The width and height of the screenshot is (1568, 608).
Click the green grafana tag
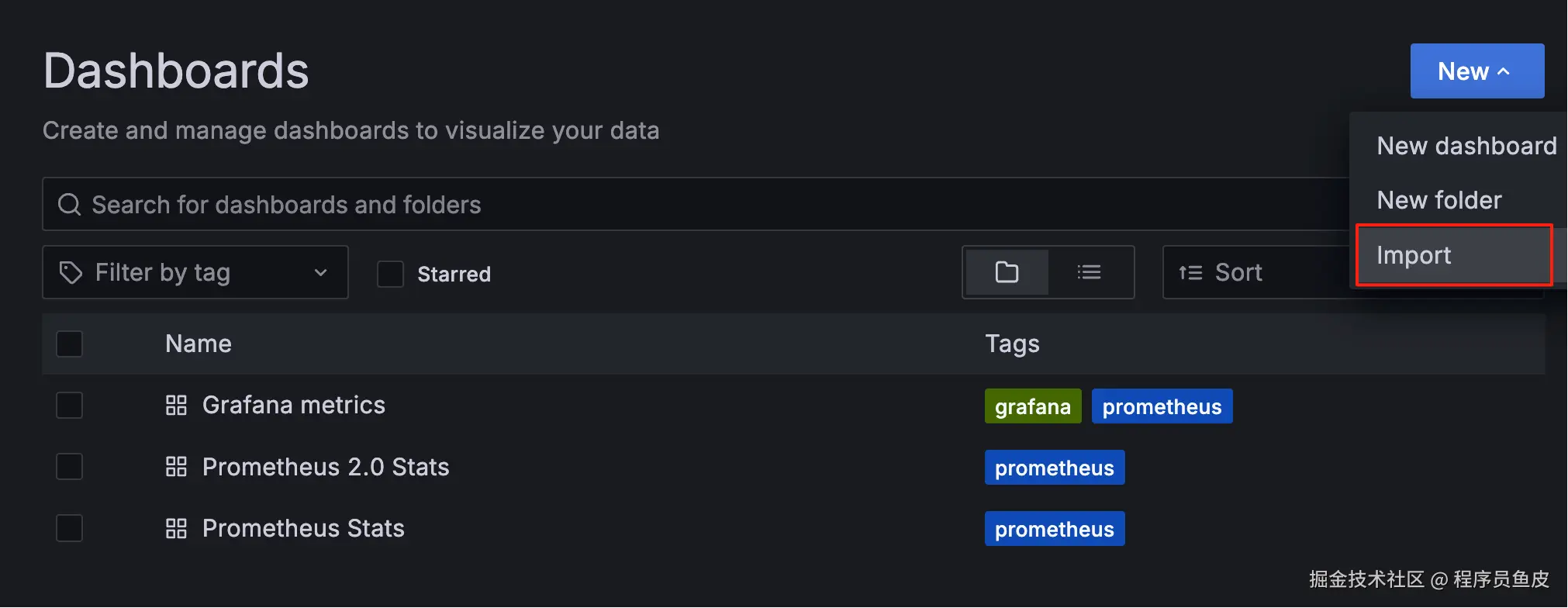click(1032, 406)
